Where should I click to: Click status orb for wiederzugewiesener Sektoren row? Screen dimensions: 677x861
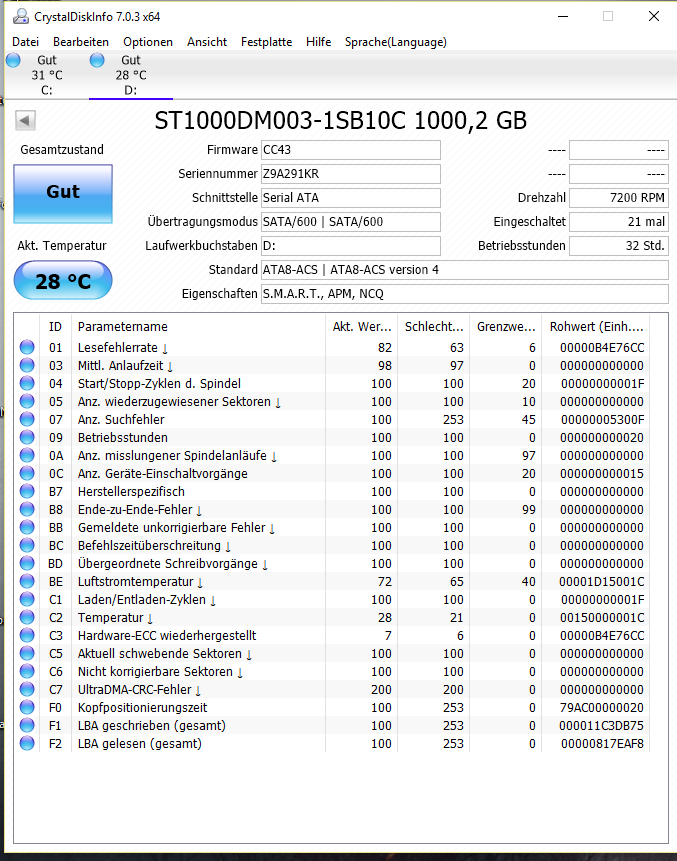[27, 401]
